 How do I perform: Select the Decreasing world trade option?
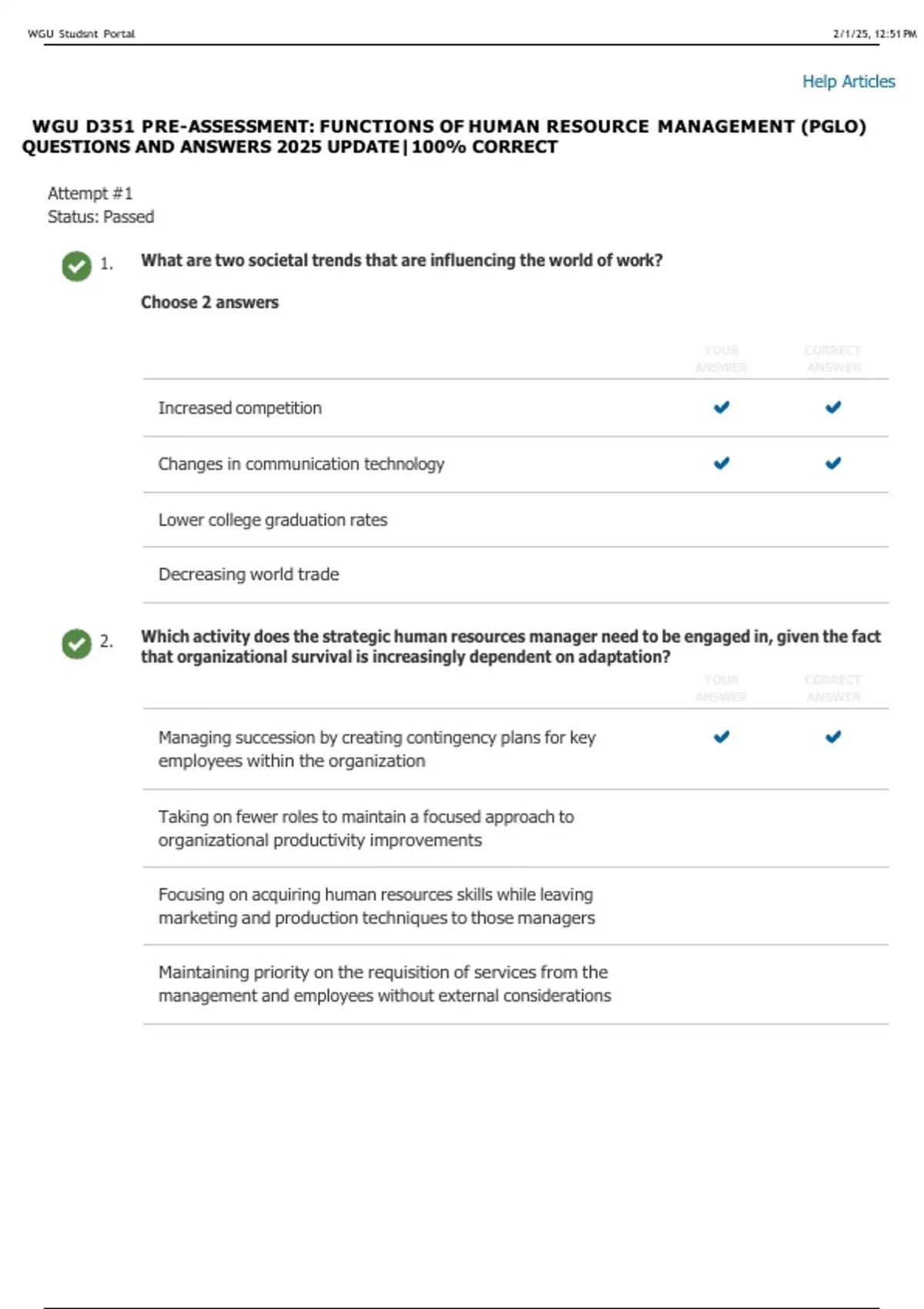coord(249,574)
